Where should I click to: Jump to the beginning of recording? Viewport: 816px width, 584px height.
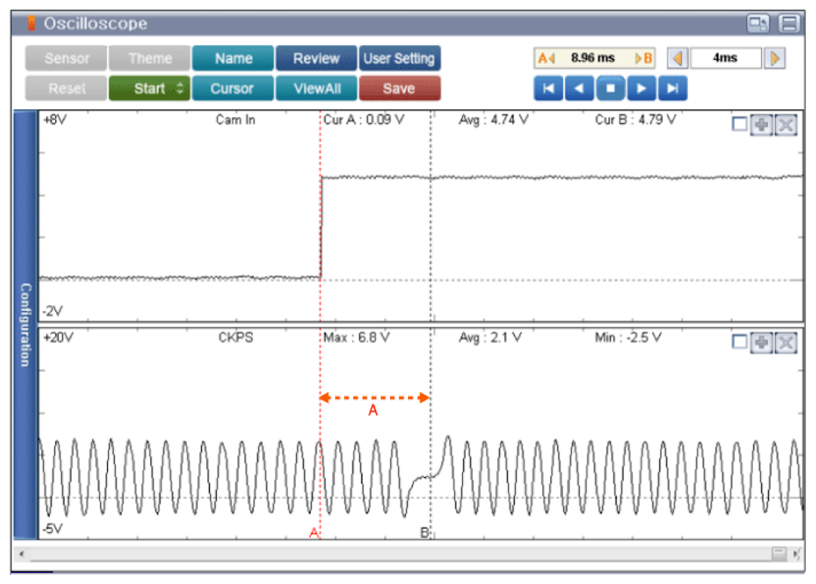(x=548, y=88)
